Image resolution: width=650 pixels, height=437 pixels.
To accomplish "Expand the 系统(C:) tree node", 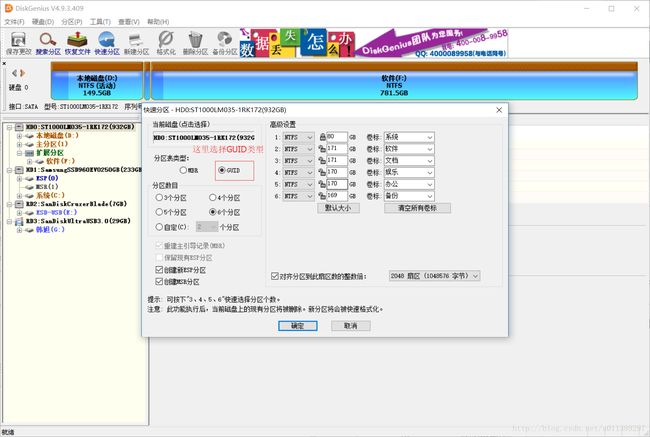I will (x=19, y=195).
